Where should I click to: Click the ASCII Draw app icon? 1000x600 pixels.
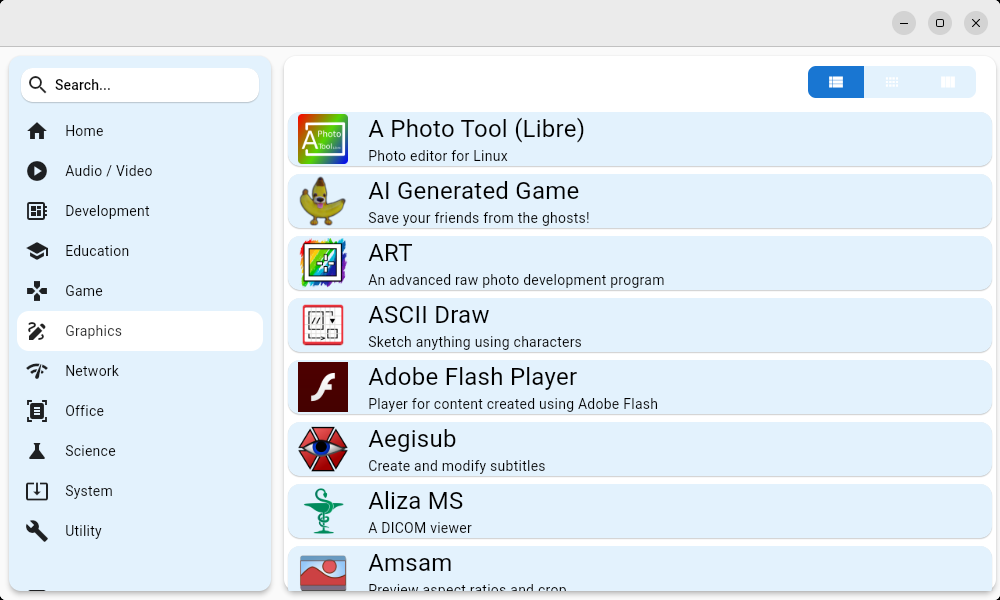pos(323,325)
